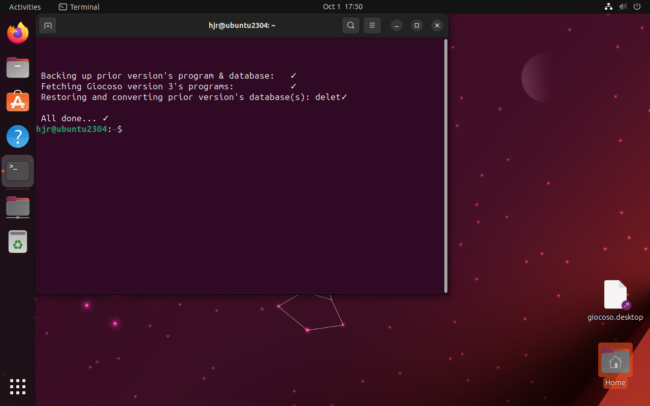The width and height of the screenshot is (650, 406).
Task: Open the Trash in dock
Action: [17, 241]
